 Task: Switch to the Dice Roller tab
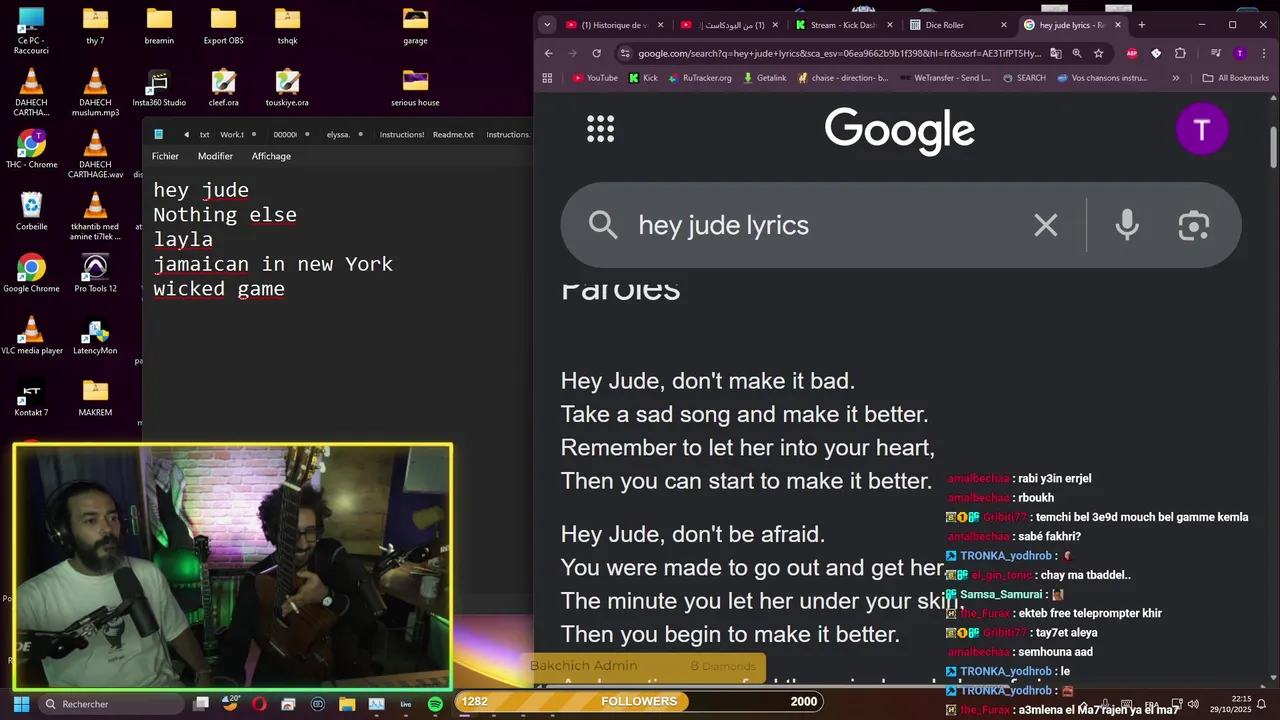click(x=955, y=25)
